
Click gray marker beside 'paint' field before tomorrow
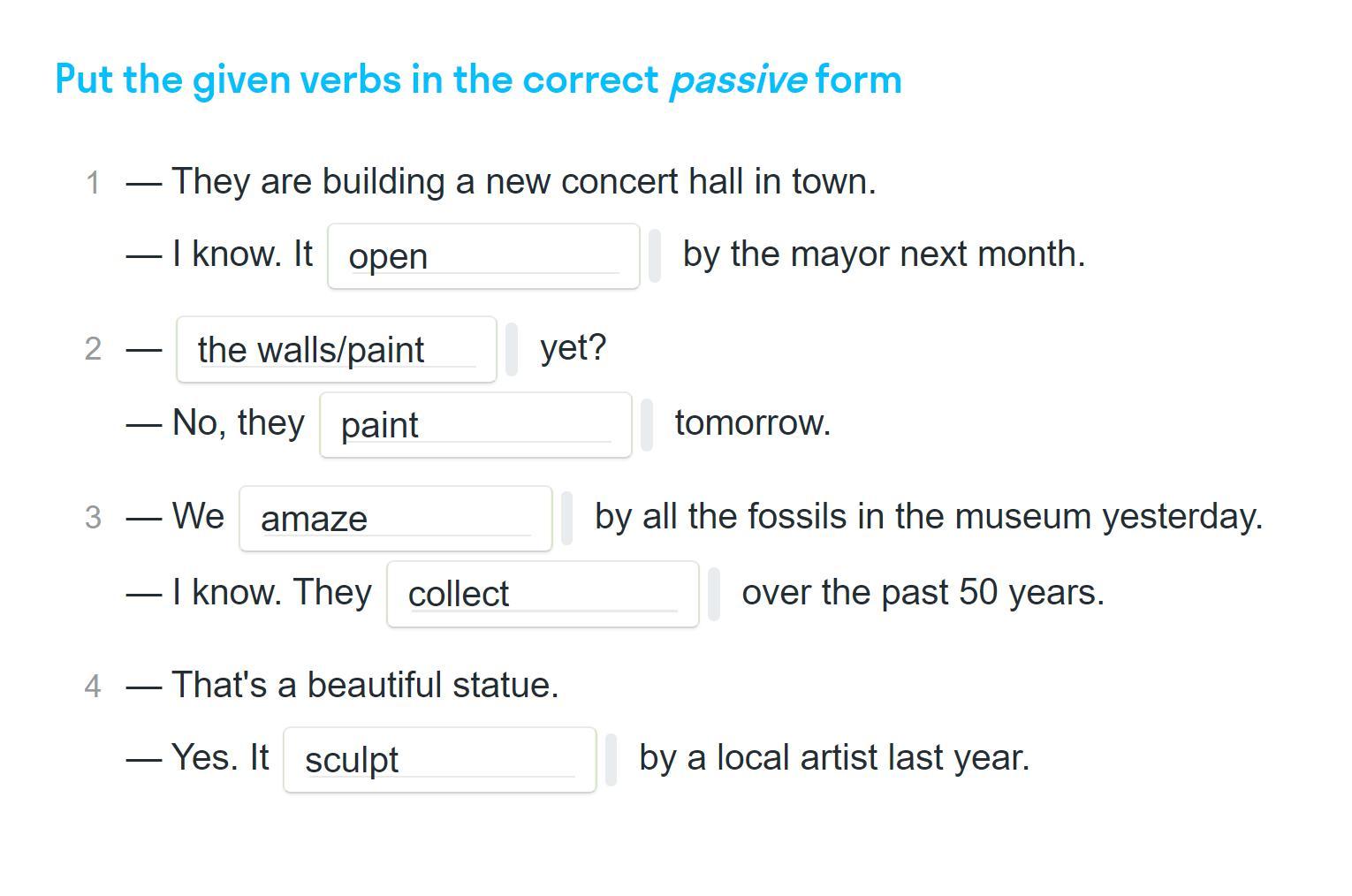pos(647,425)
